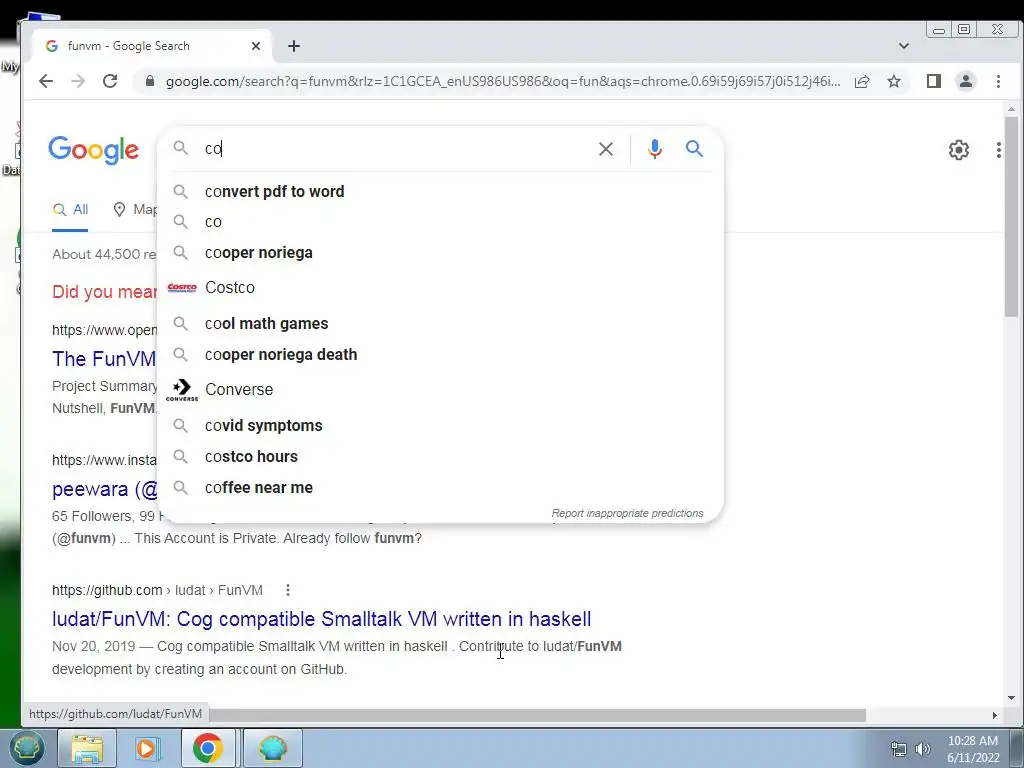Open the Chrome profile avatar

coord(965,81)
